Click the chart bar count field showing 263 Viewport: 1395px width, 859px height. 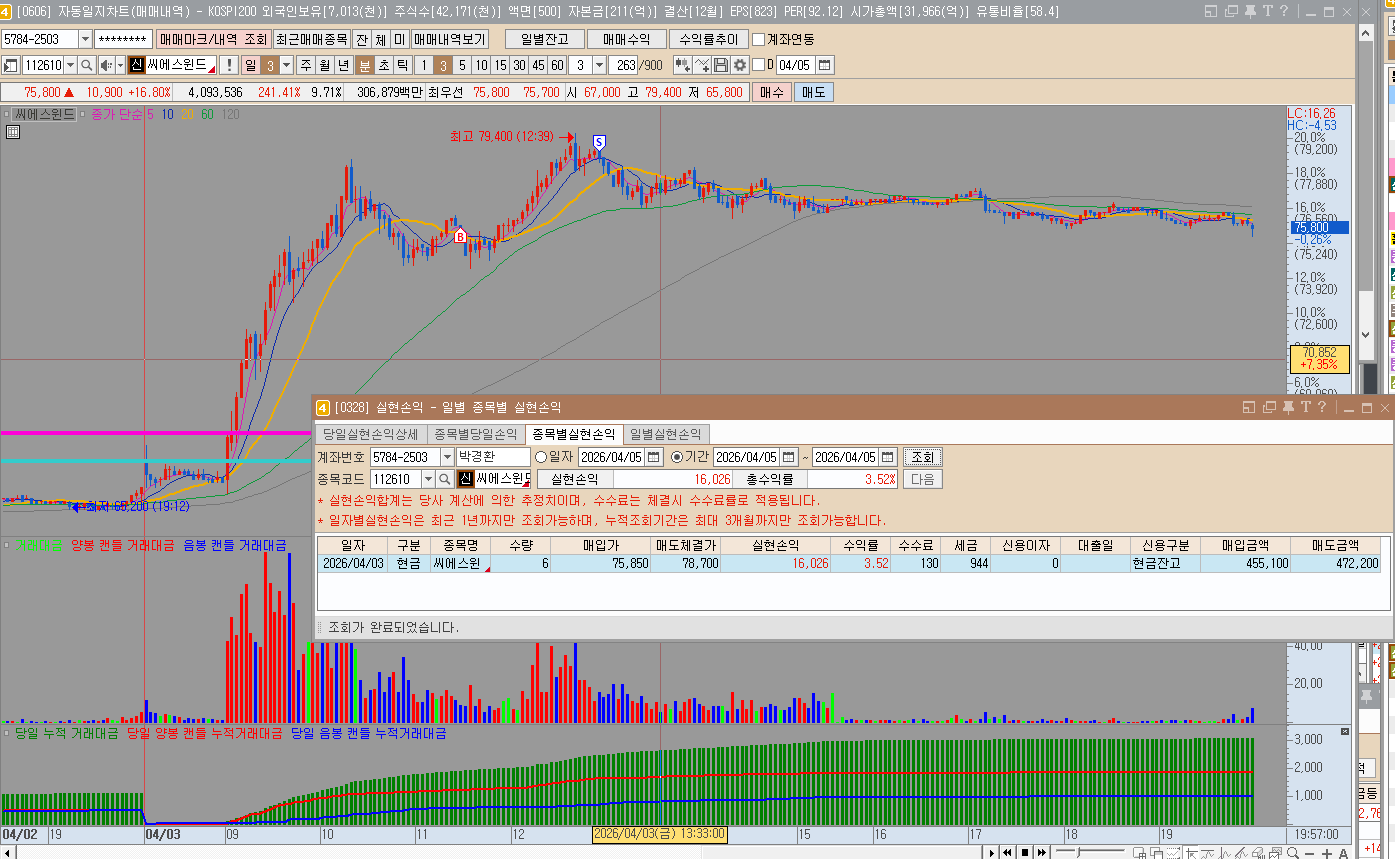coord(624,65)
